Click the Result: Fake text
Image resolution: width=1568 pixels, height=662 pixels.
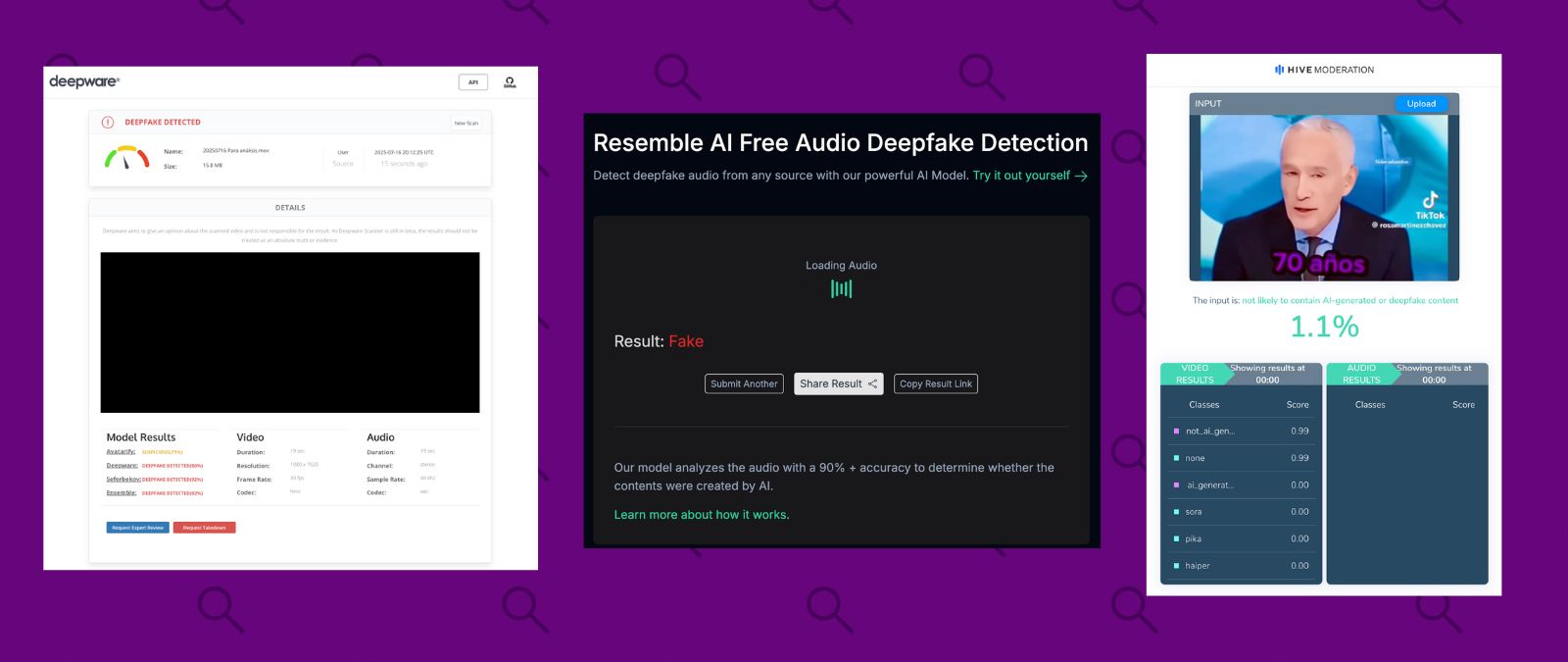click(659, 341)
